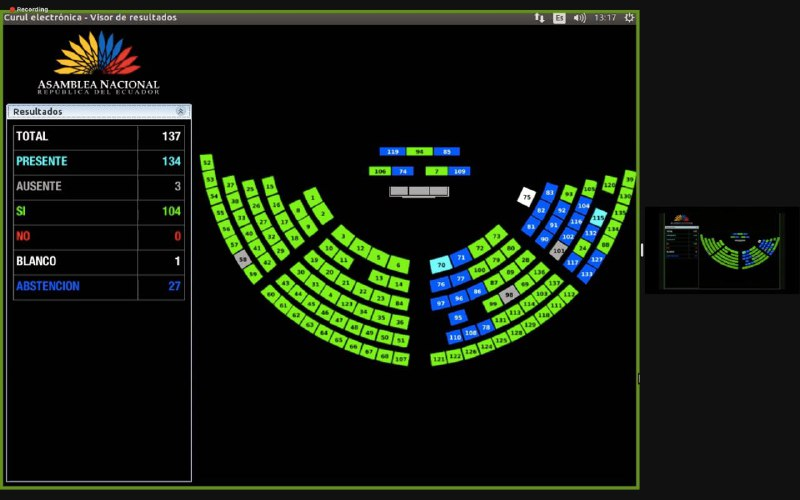Image resolution: width=800 pixels, height=500 pixels.
Task: Select blue seat 95
Action: (x=458, y=317)
